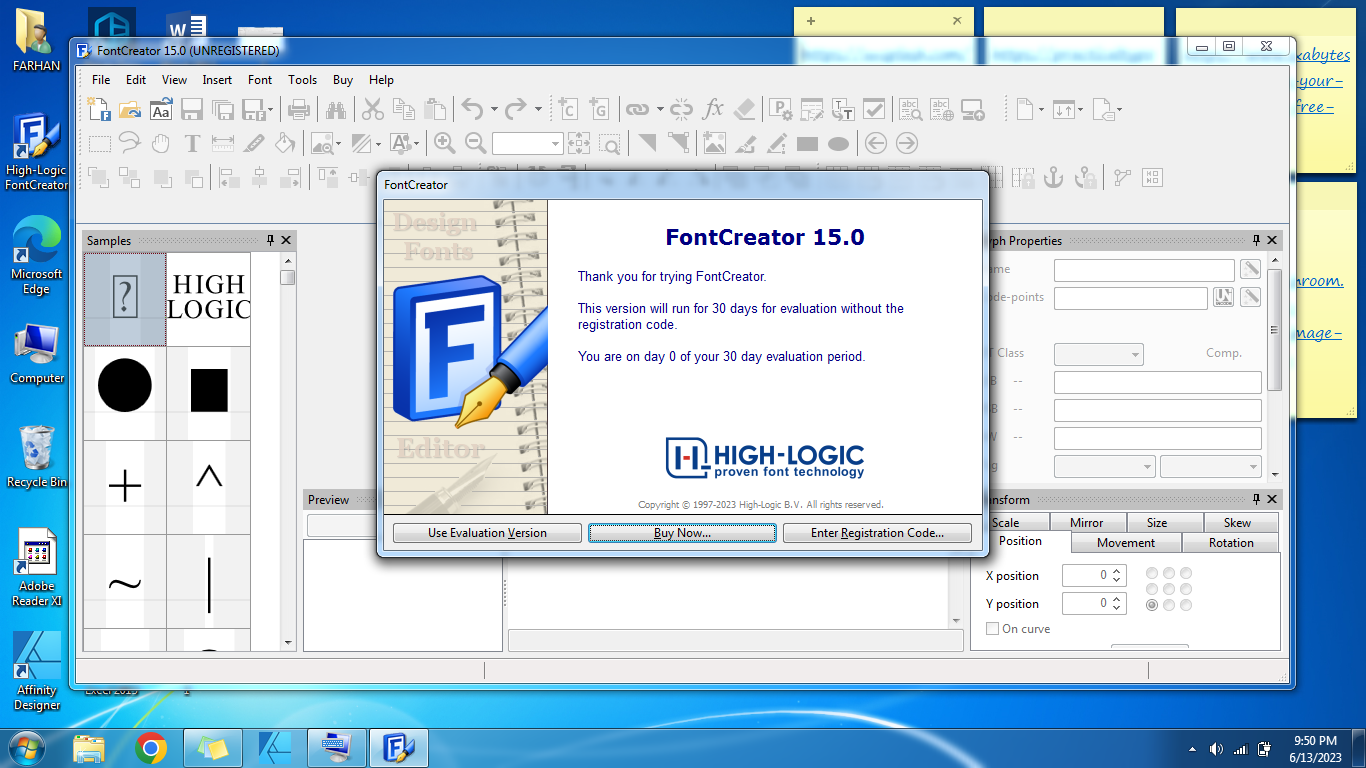
Task: Expand the Save As dropdown arrow
Action: point(271,109)
